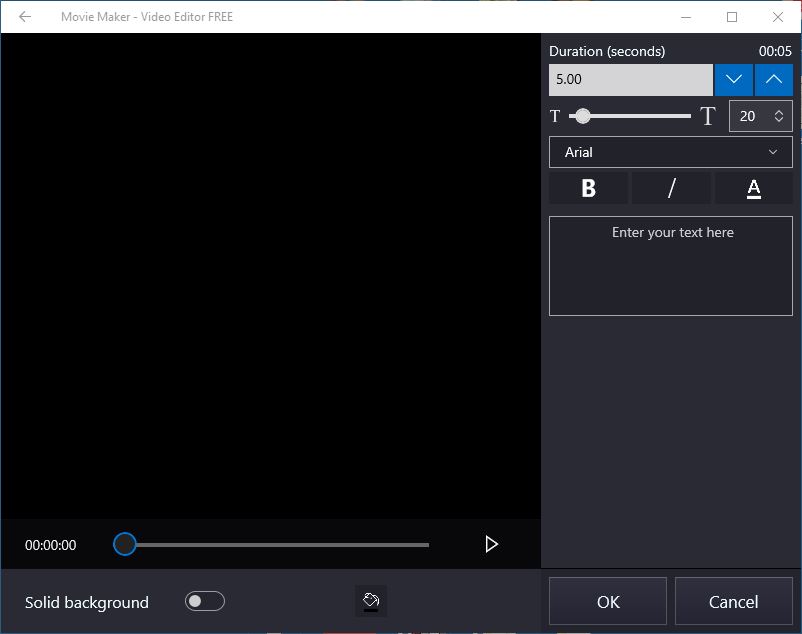802x634 pixels.
Task: Adjust the font size slider thumb
Action: [582, 116]
